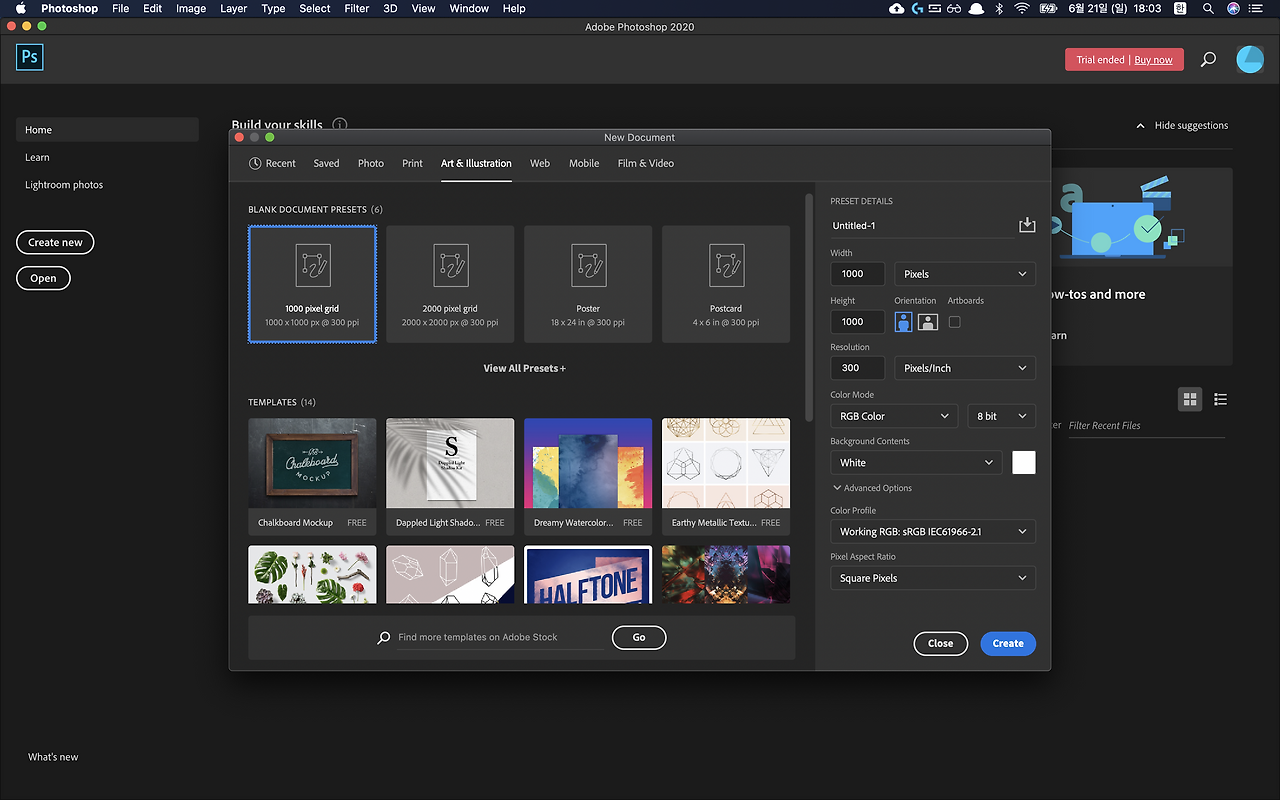Click the Korean input source icon

tap(1180, 8)
